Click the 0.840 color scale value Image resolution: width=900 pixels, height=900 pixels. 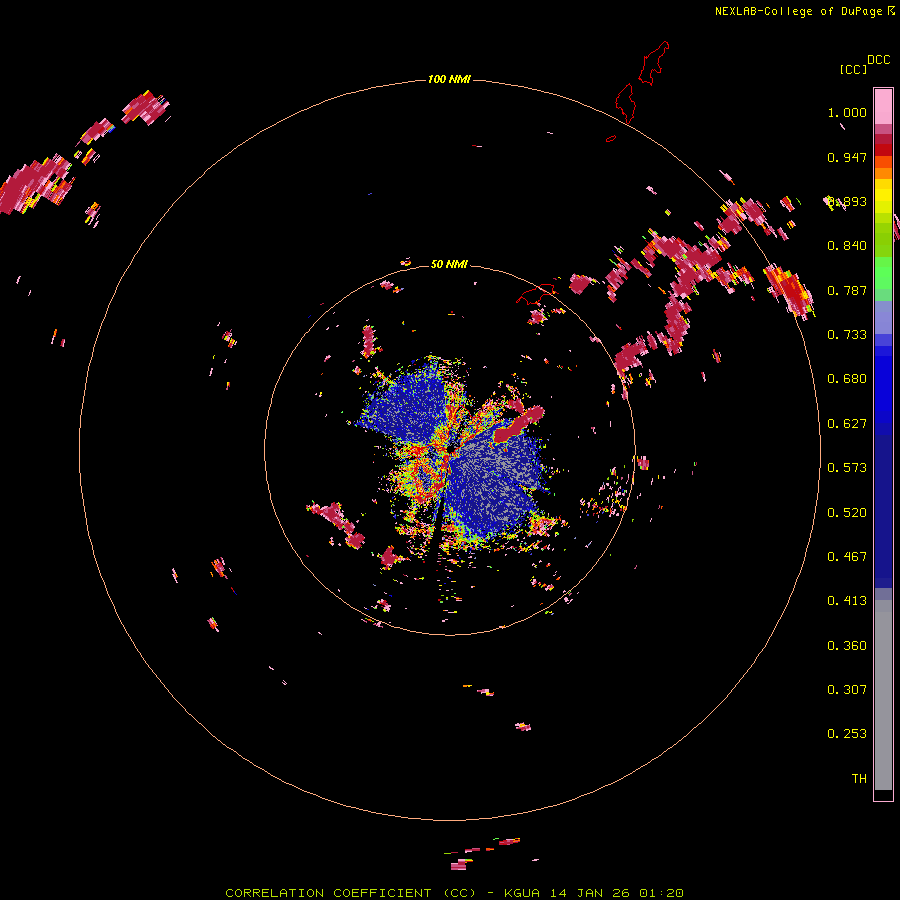pos(847,246)
